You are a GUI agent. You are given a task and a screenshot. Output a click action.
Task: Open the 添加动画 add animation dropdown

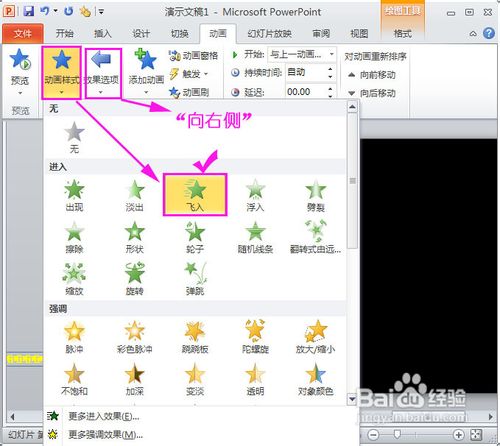(x=146, y=72)
